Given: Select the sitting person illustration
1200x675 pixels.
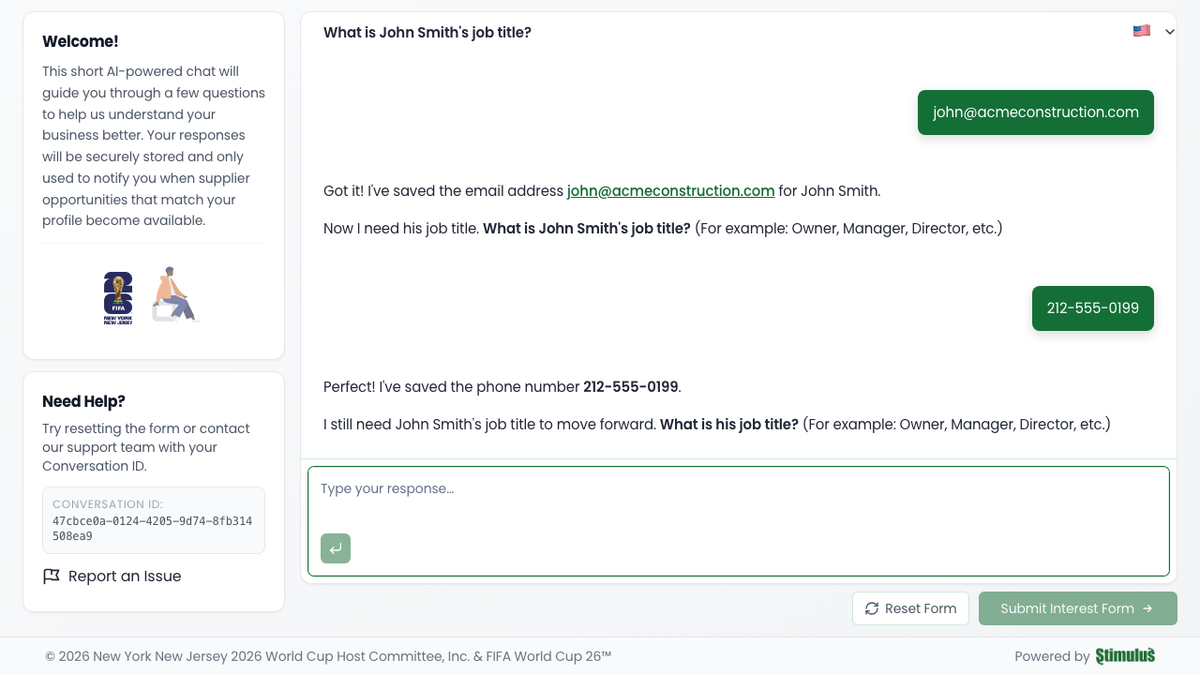Looking at the screenshot, I should 173,294.
